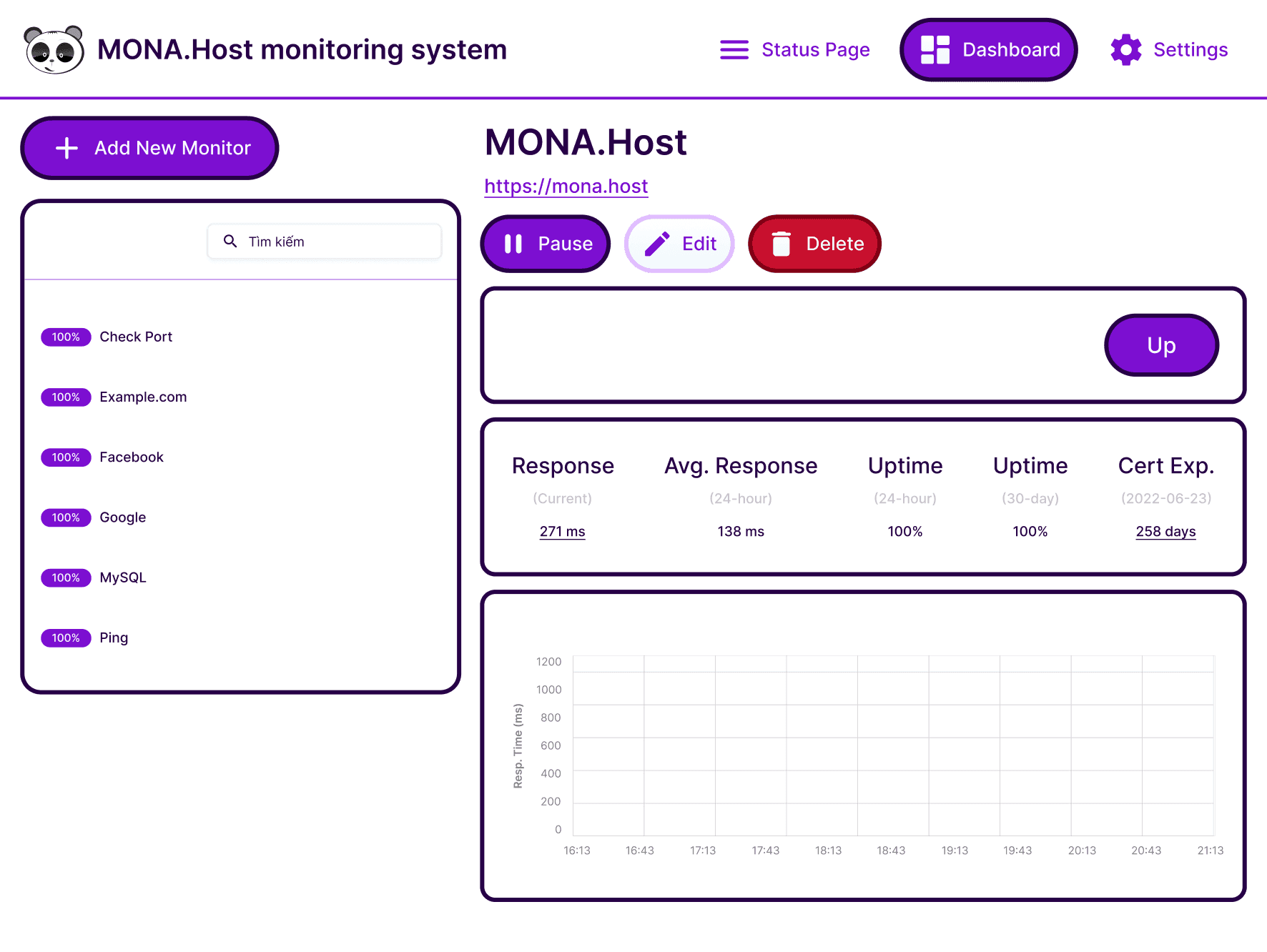Click the 100% badge beside Ping
The height and width of the screenshot is (952, 1267).
click(x=66, y=638)
